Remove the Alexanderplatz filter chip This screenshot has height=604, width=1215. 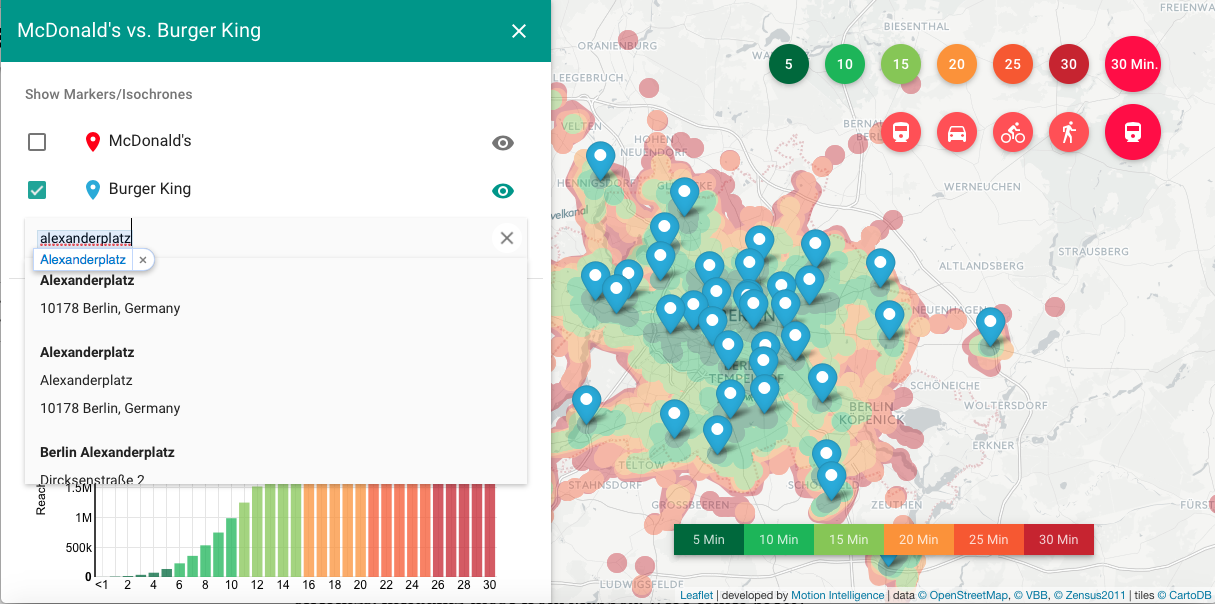[x=142, y=259]
